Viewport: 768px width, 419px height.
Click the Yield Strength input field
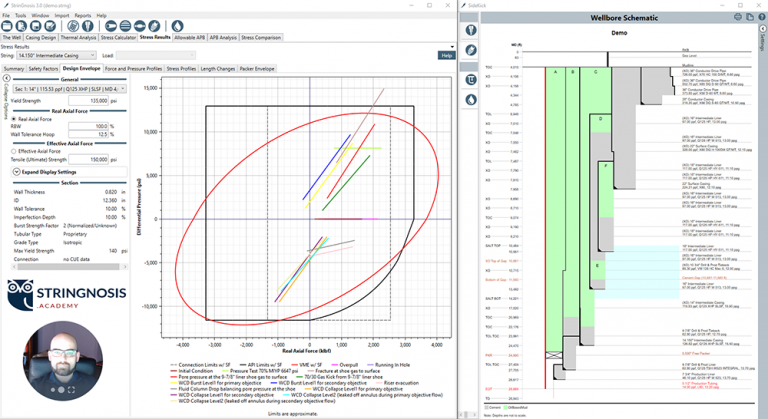[90, 101]
